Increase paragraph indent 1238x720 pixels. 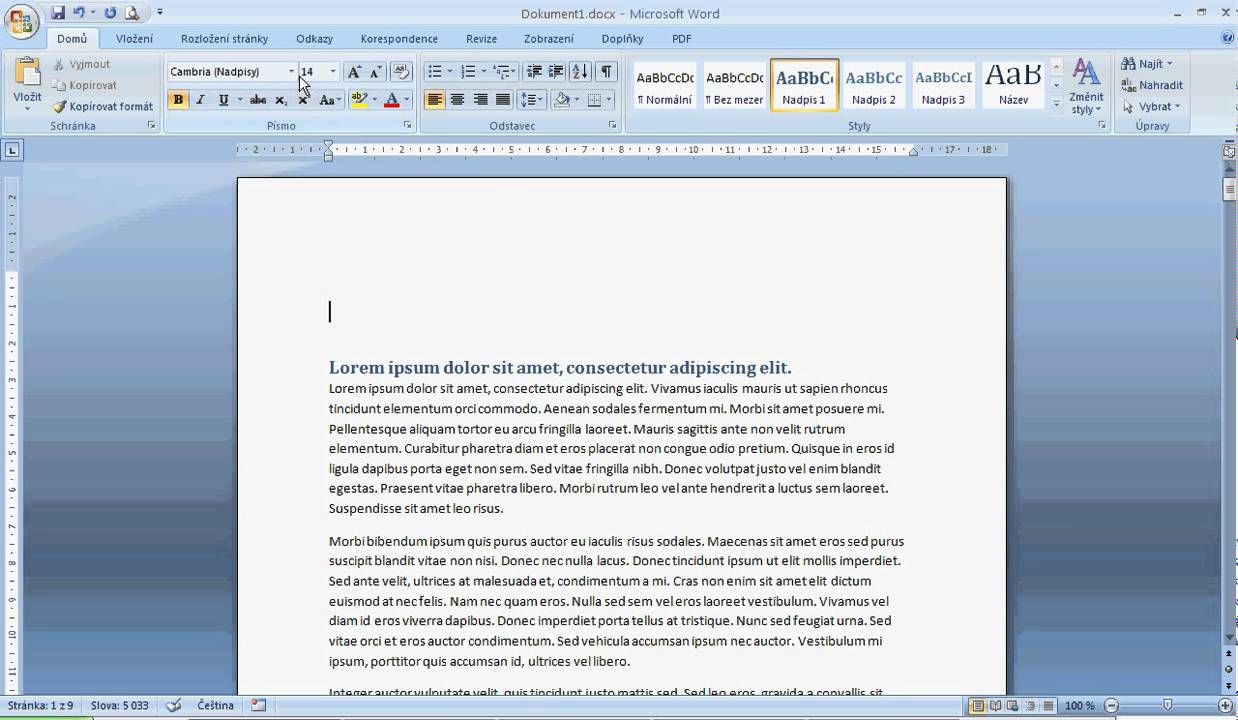(x=556, y=72)
